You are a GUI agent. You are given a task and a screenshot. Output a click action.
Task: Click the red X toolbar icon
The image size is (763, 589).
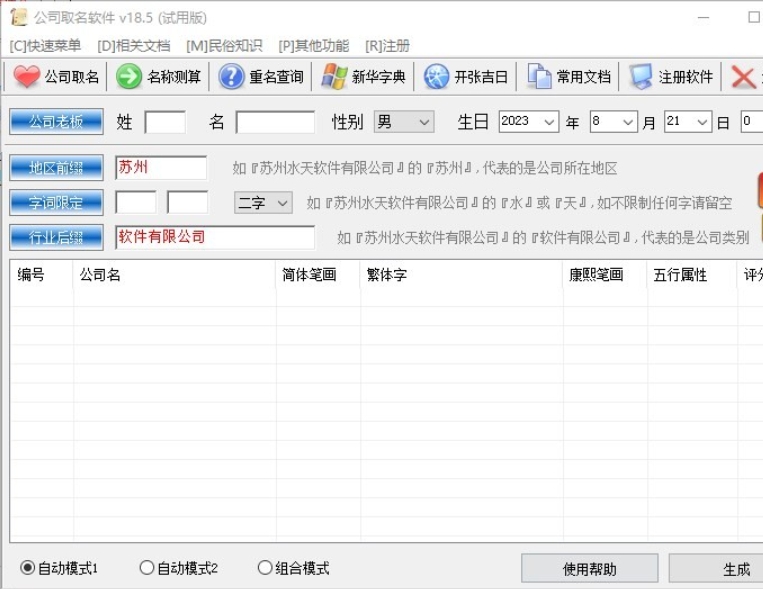click(x=743, y=77)
